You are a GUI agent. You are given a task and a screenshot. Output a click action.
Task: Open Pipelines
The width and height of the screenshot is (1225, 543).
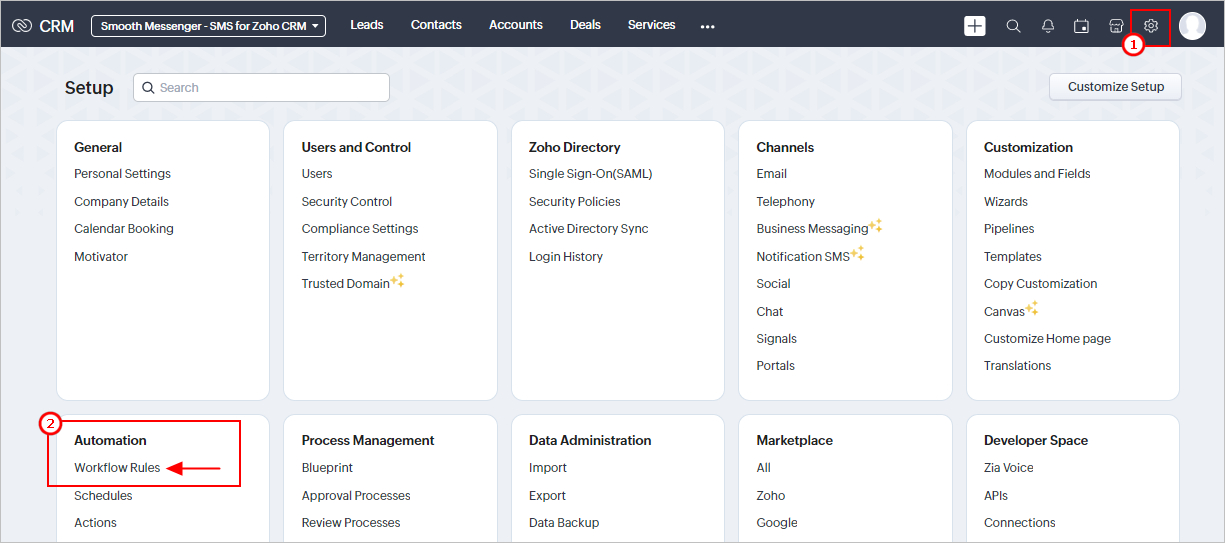pos(1009,229)
